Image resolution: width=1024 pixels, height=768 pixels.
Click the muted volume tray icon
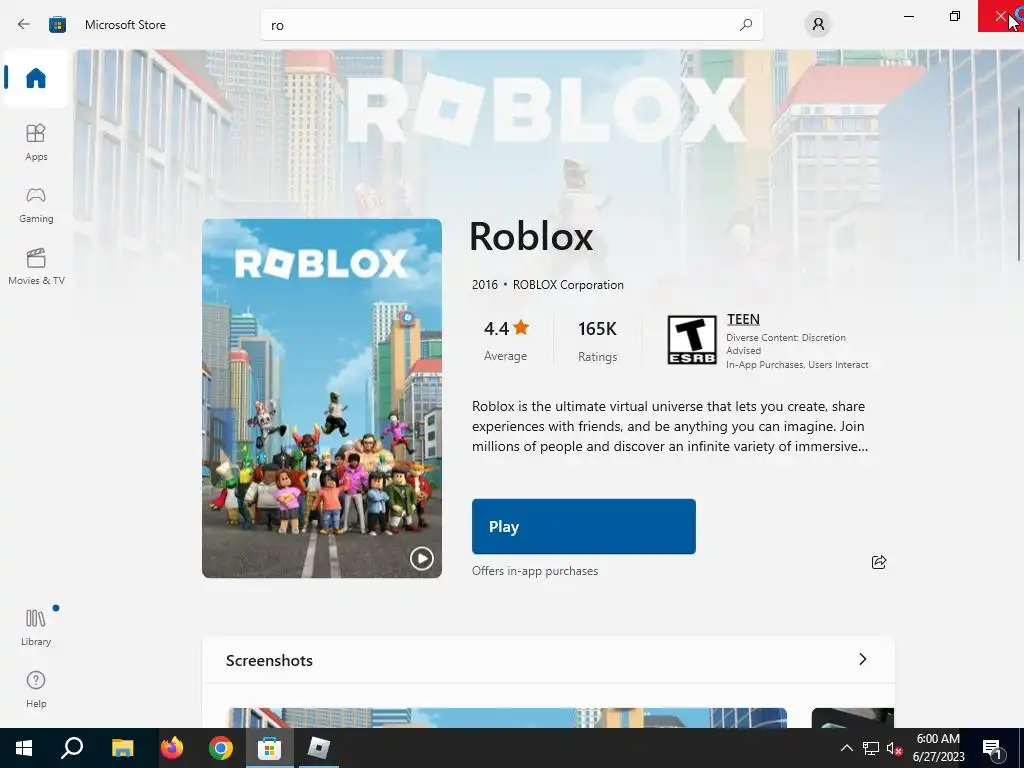pos(894,748)
